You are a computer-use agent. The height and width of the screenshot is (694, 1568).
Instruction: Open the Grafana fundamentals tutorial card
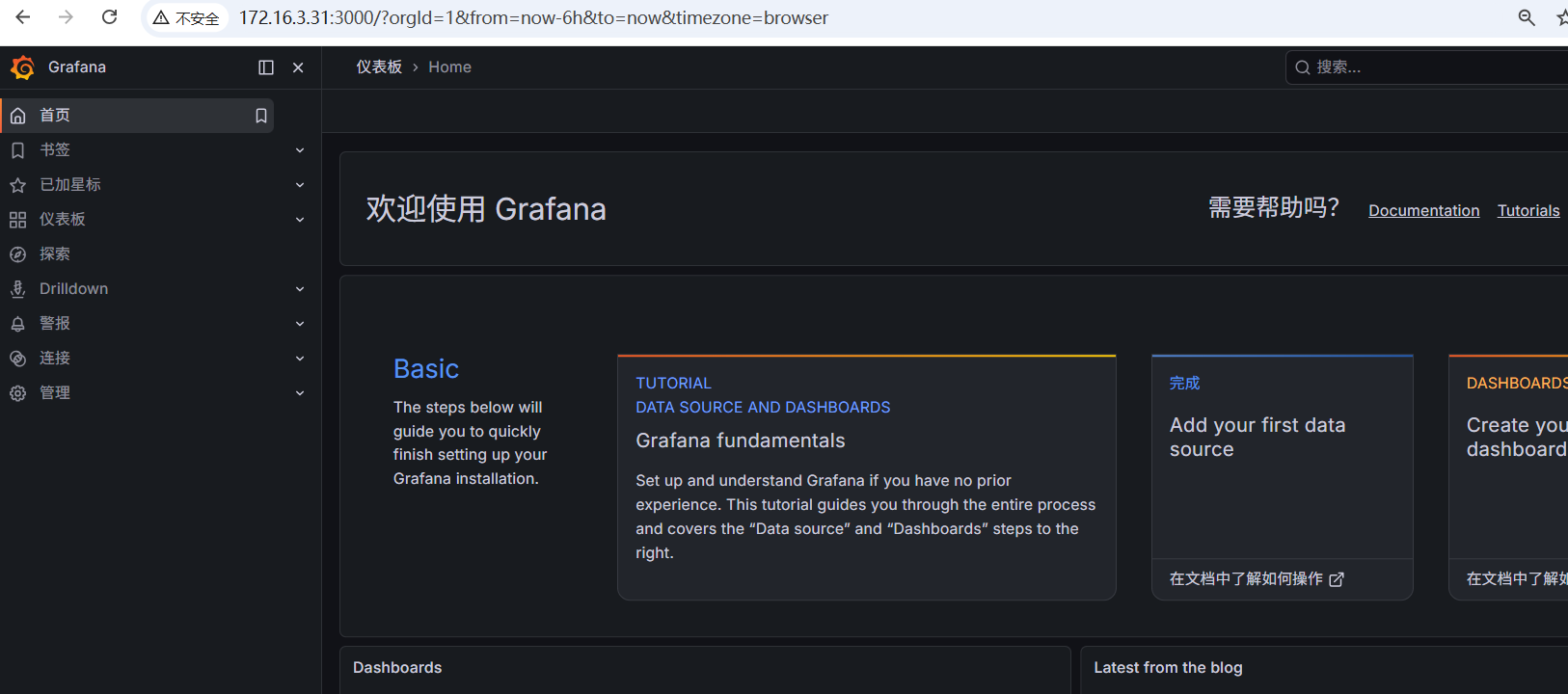pyautogui.click(x=867, y=478)
